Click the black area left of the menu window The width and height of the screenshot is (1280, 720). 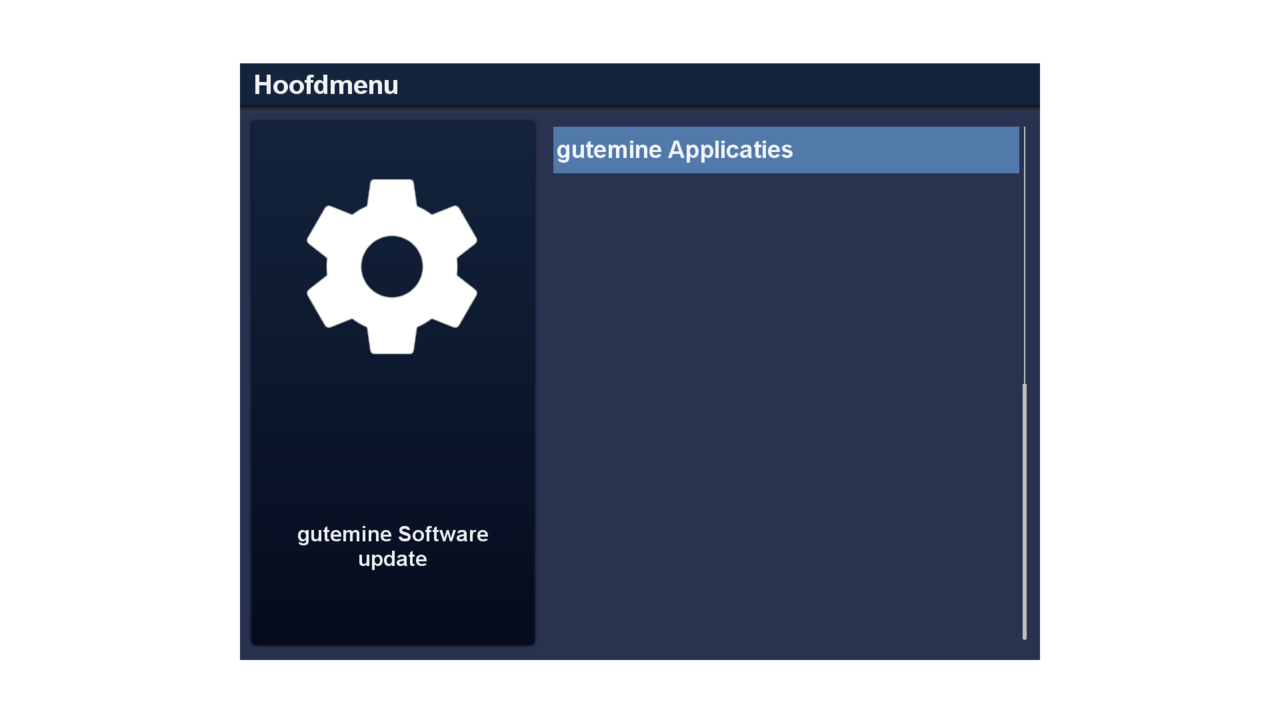pyautogui.click(x=118, y=360)
